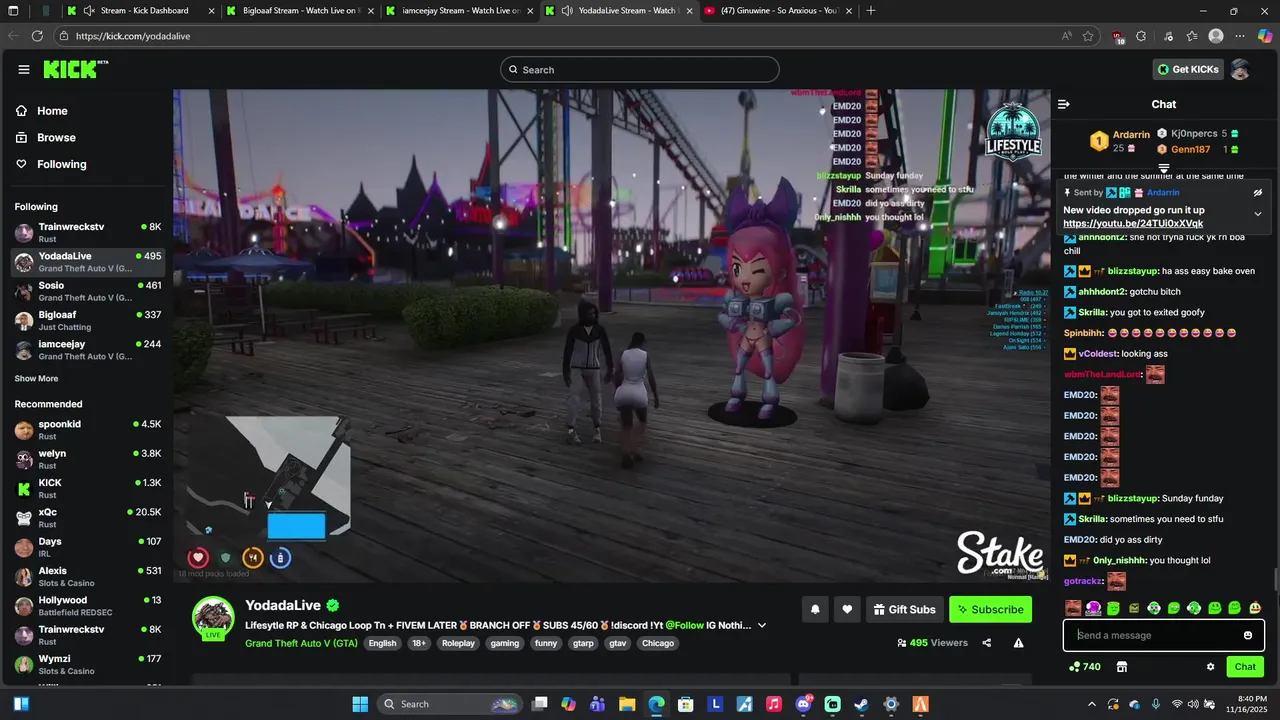Insert the yellow-red clown emote
The image size is (1280, 720).
pyautogui.click(x=1254, y=608)
